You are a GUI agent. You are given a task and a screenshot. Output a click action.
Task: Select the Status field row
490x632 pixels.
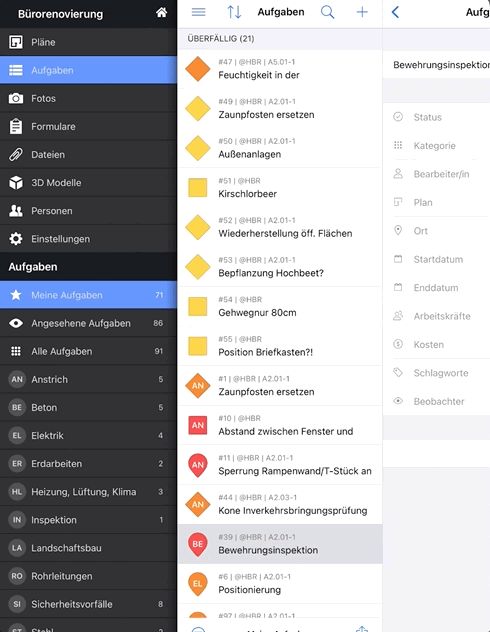click(436, 117)
